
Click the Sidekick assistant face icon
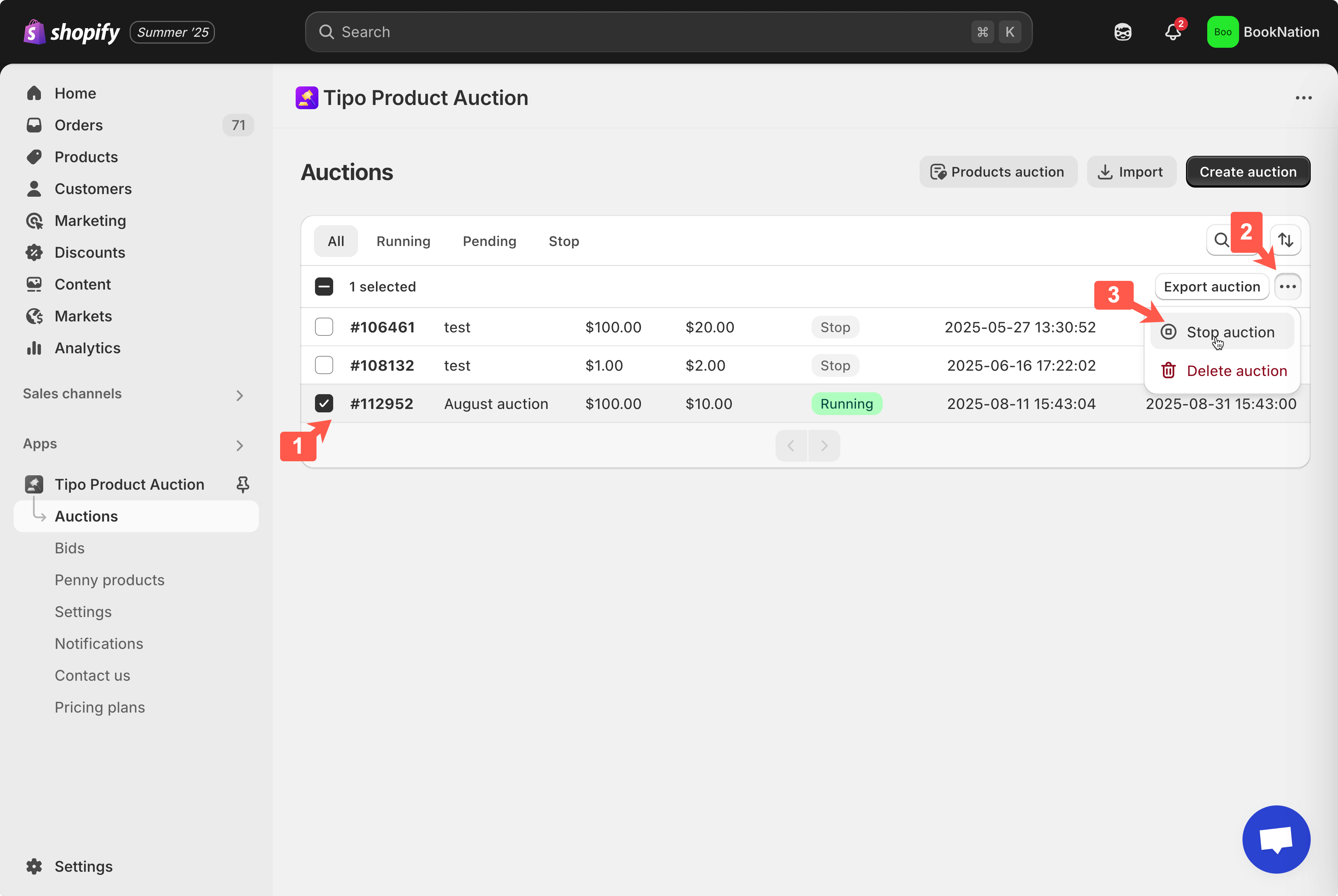[x=1123, y=32]
